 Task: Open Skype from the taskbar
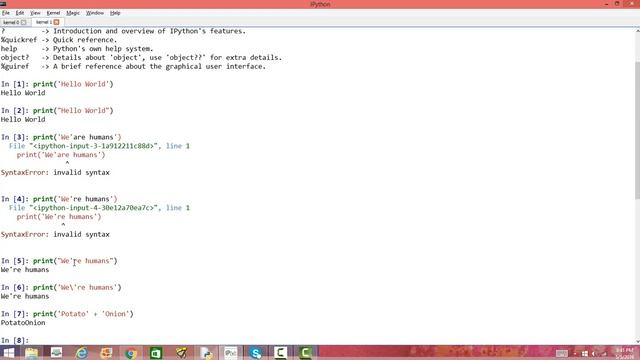256,353
